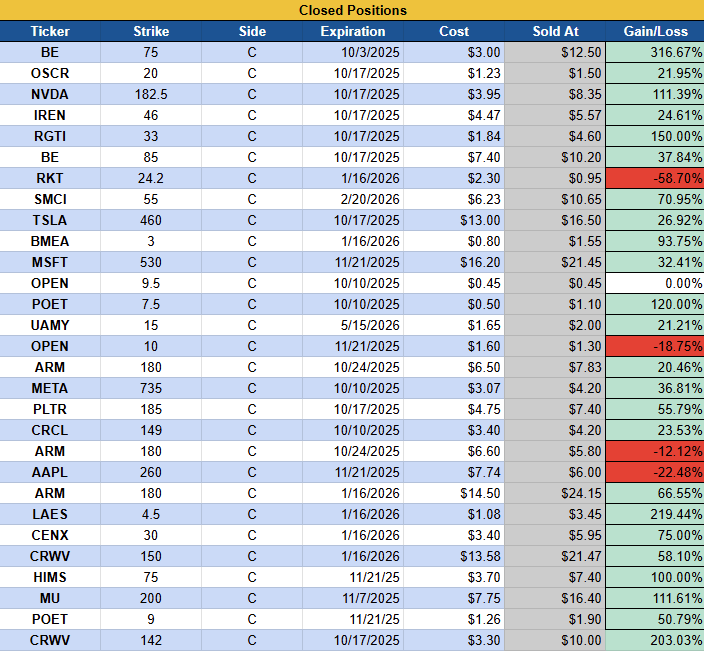Select the META ticker cell
This screenshot has height=651, width=704.
[50, 388]
